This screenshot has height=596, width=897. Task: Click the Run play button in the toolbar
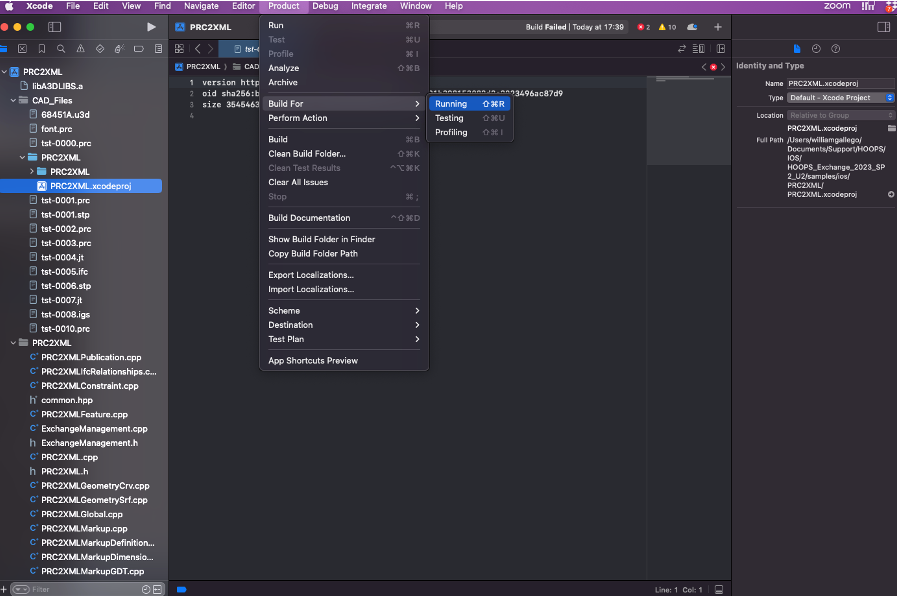pyautogui.click(x=152, y=27)
